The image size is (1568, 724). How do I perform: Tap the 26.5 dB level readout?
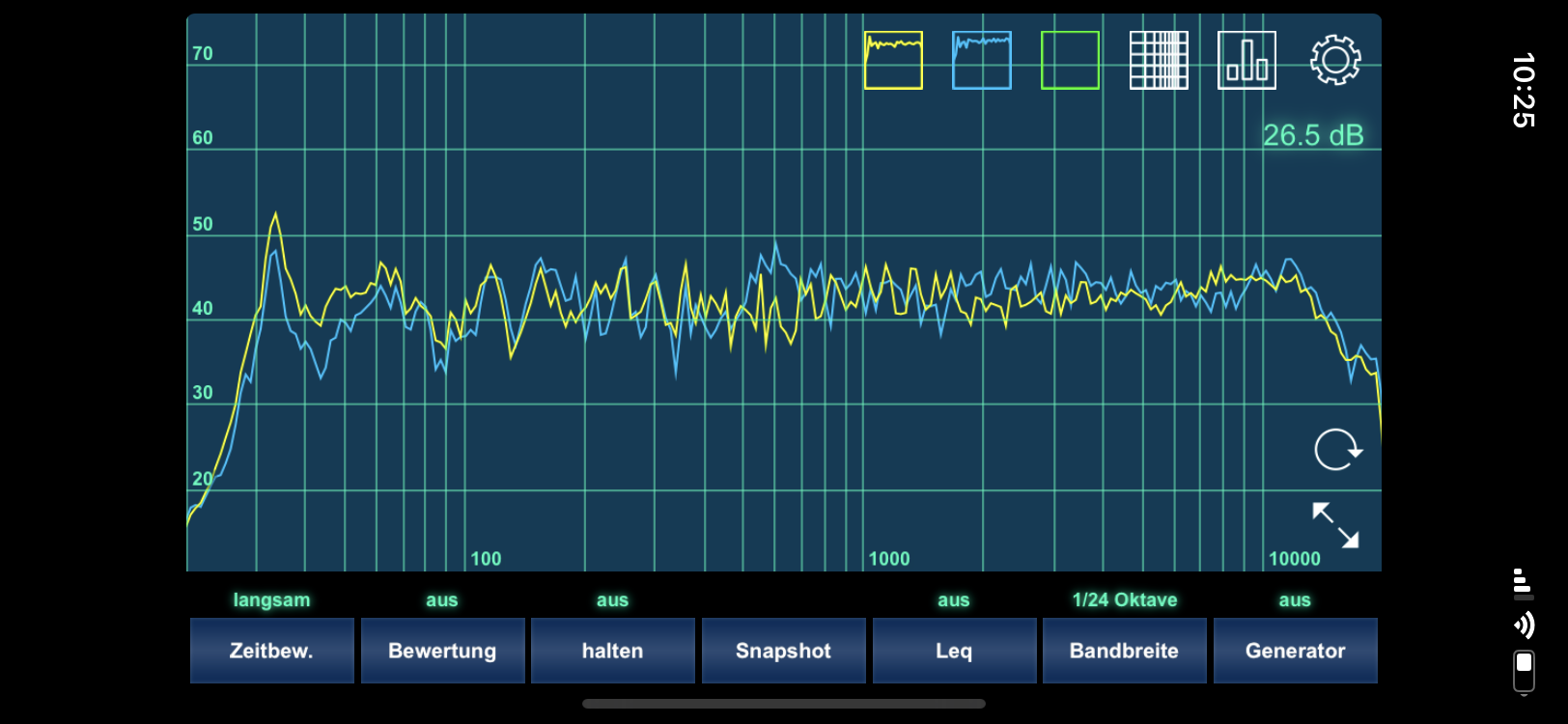point(1312,135)
